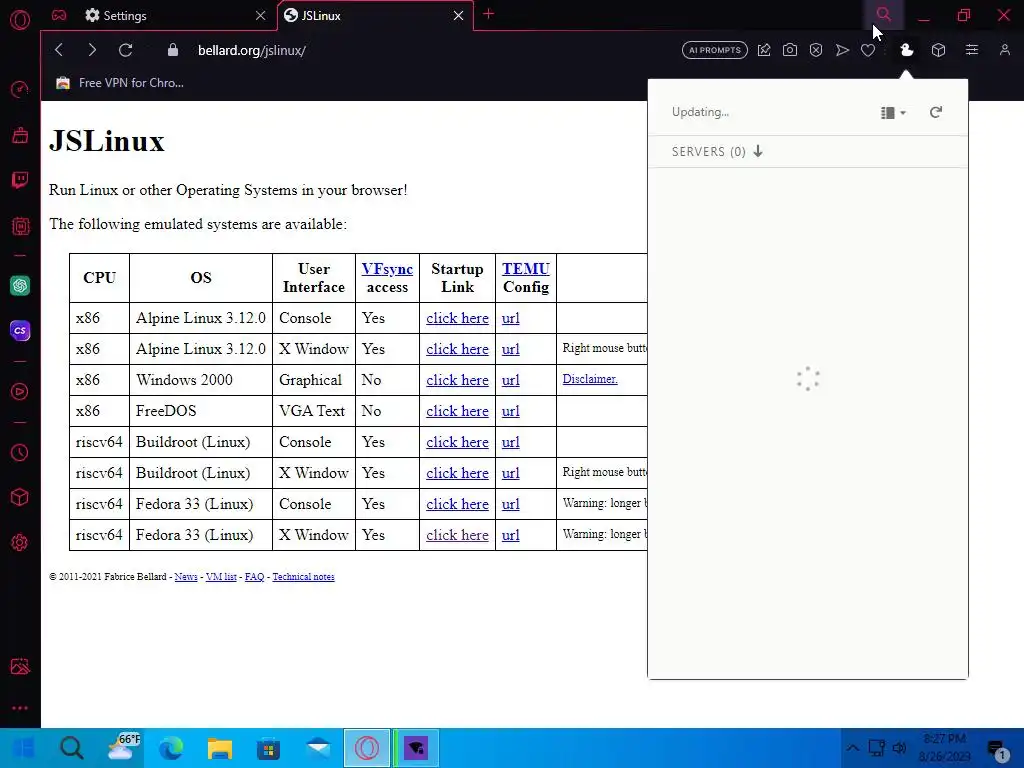Open url for Windows 2000 row

[511, 380]
